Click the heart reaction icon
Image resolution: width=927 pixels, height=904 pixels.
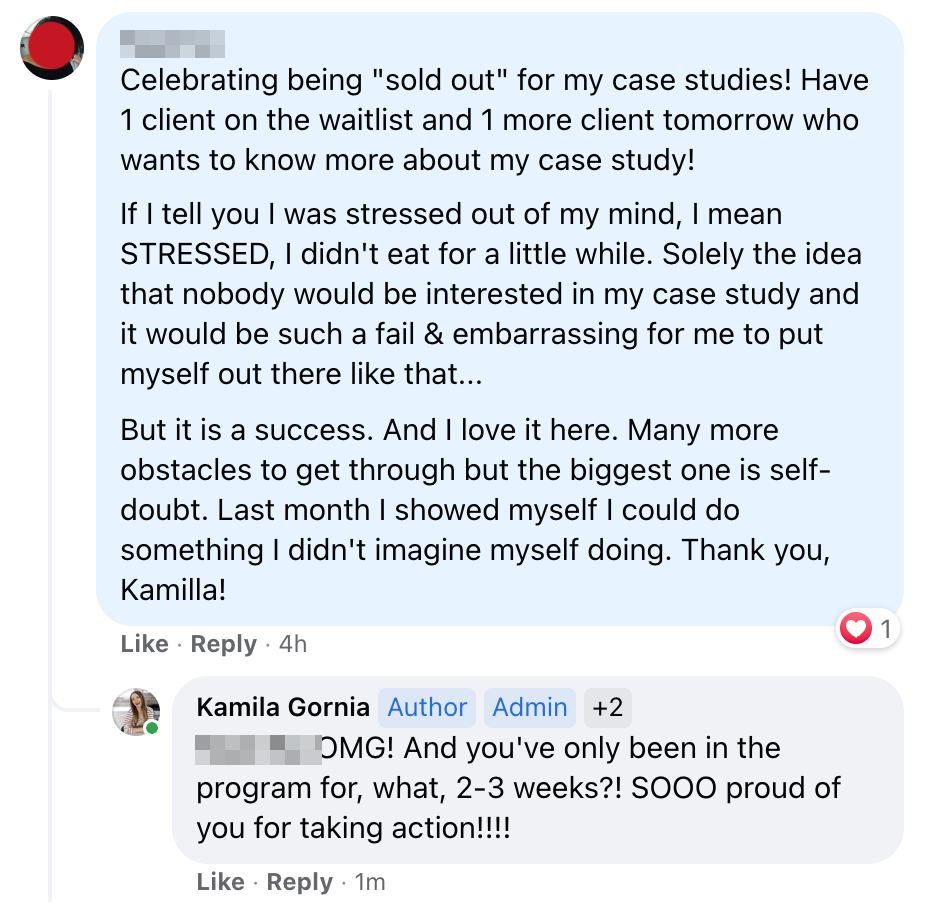856,629
